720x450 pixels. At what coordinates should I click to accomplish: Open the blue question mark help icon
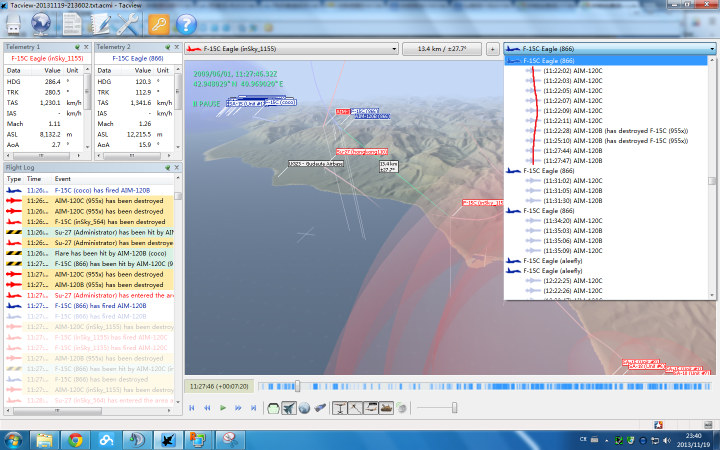tap(186, 22)
